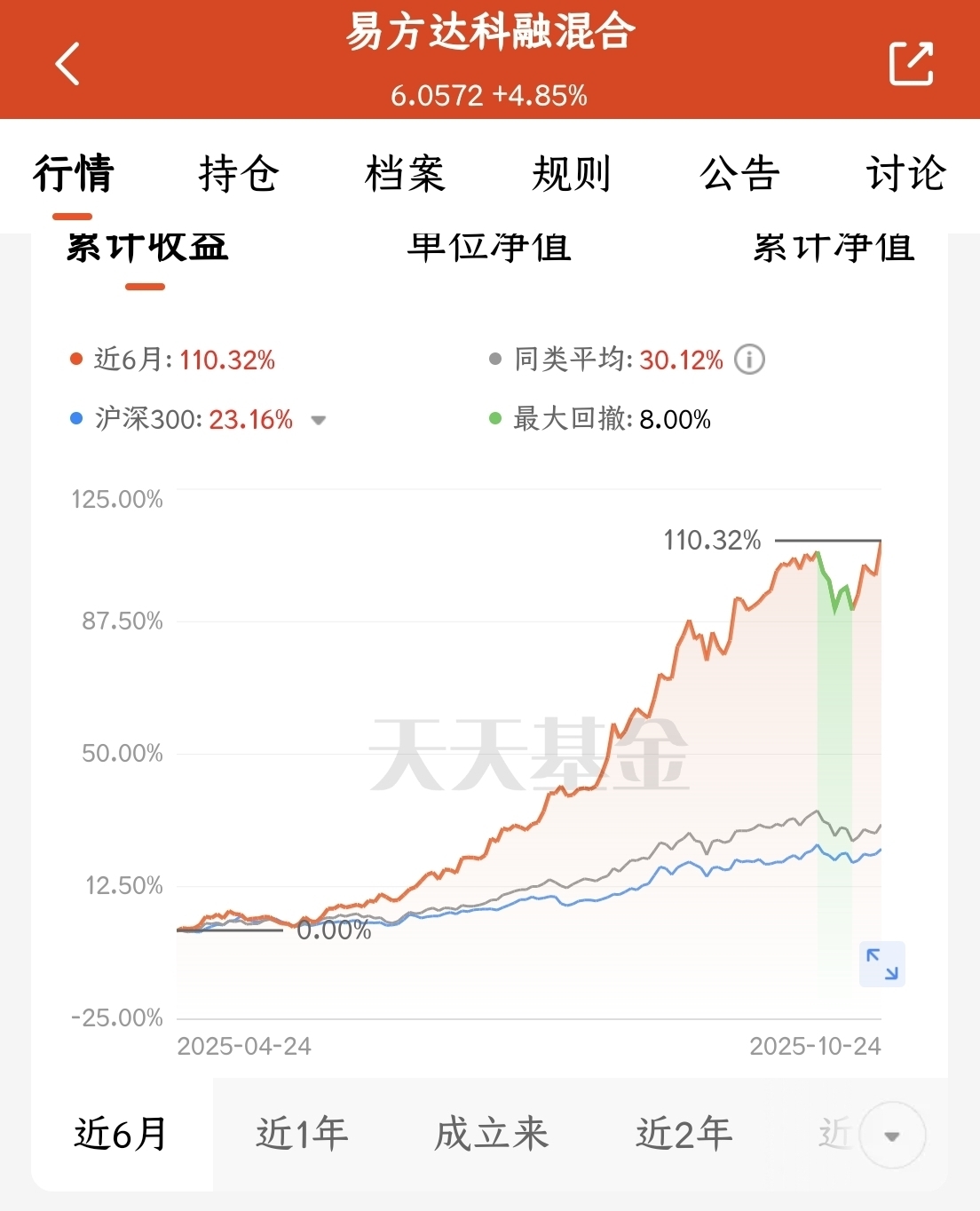Open info icon beside 同类平均
Screen dimensions: 980x1211
pos(749,360)
